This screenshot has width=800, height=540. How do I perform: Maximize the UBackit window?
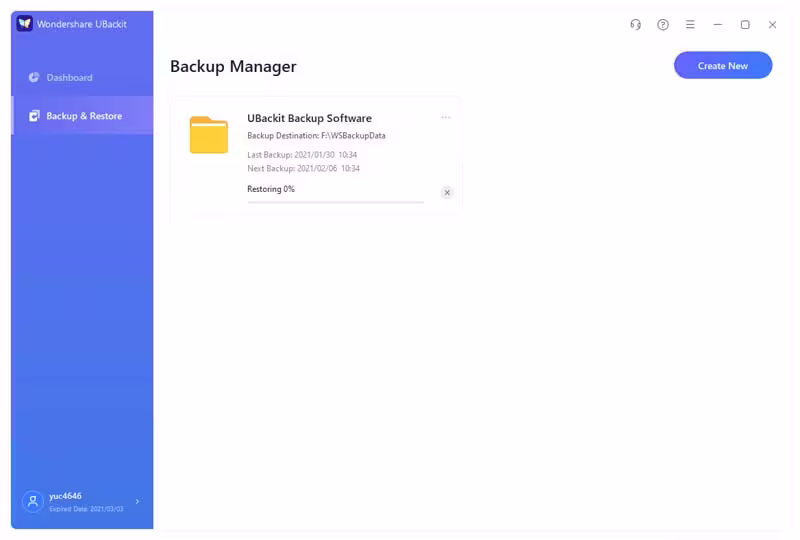(x=745, y=24)
